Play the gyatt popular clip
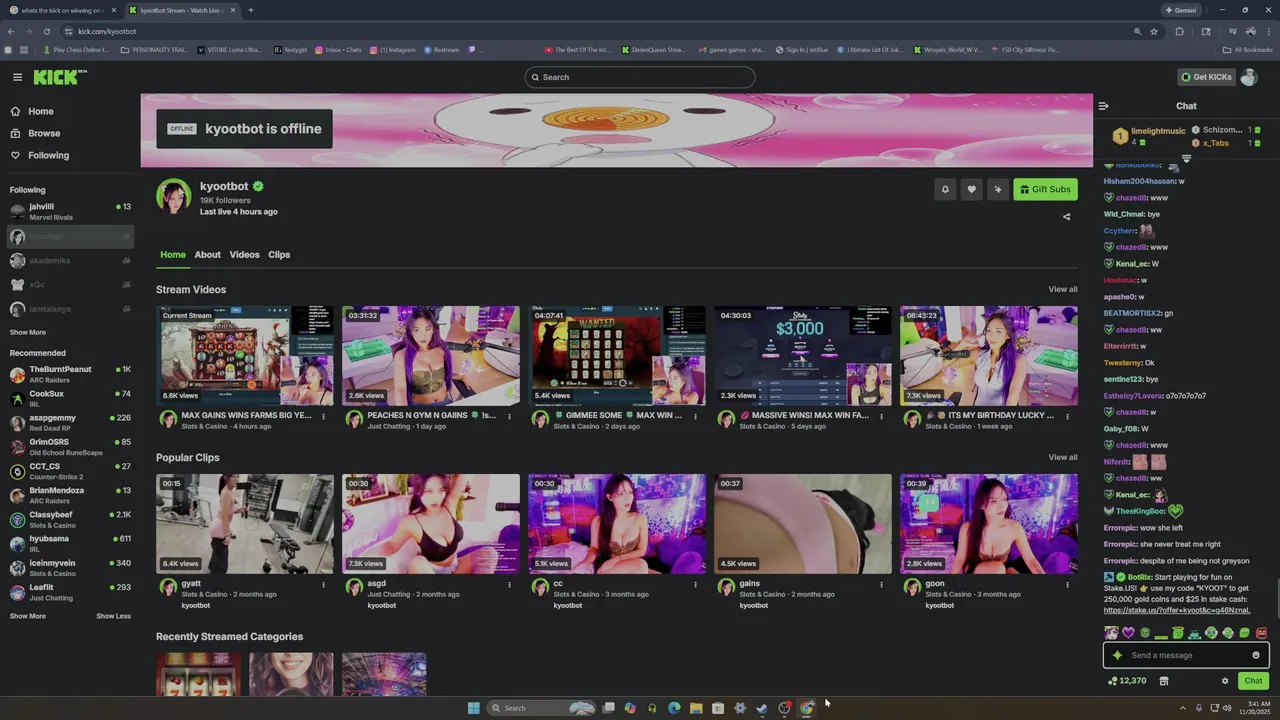The image size is (1280, 720). tap(245, 524)
